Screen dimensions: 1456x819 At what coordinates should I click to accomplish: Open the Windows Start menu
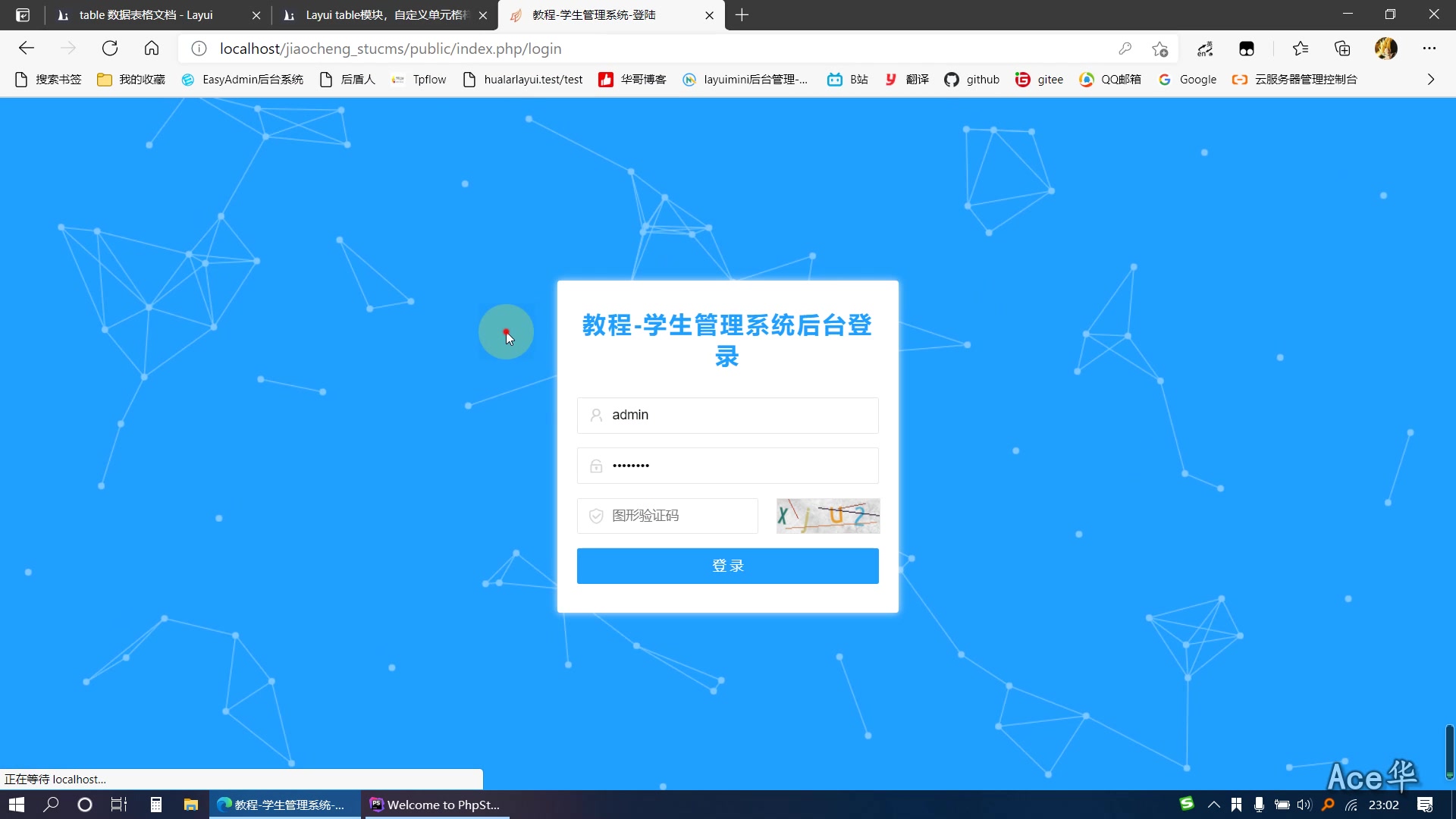[17, 805]
